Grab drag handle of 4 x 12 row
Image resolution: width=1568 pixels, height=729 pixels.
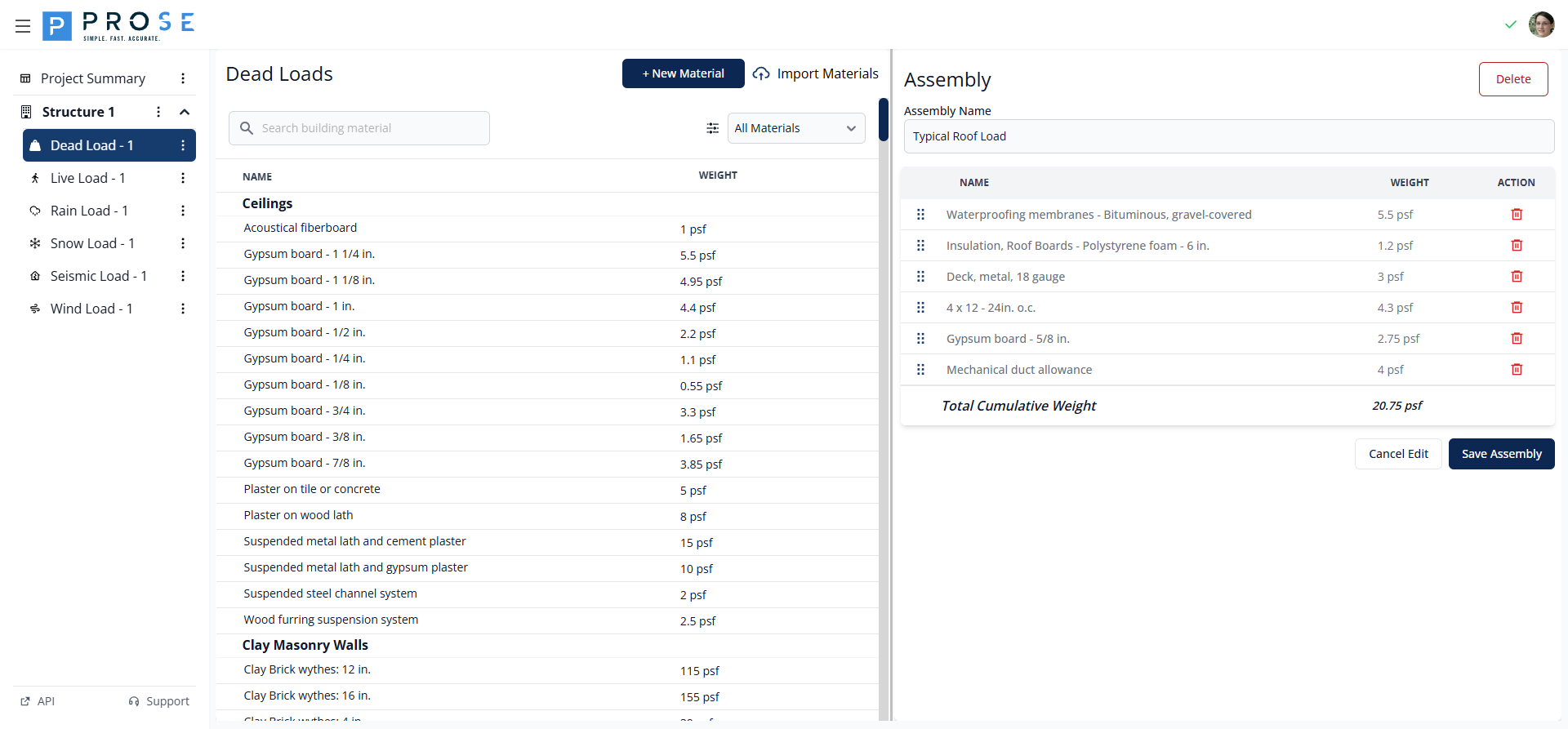(x=920, y=308)
